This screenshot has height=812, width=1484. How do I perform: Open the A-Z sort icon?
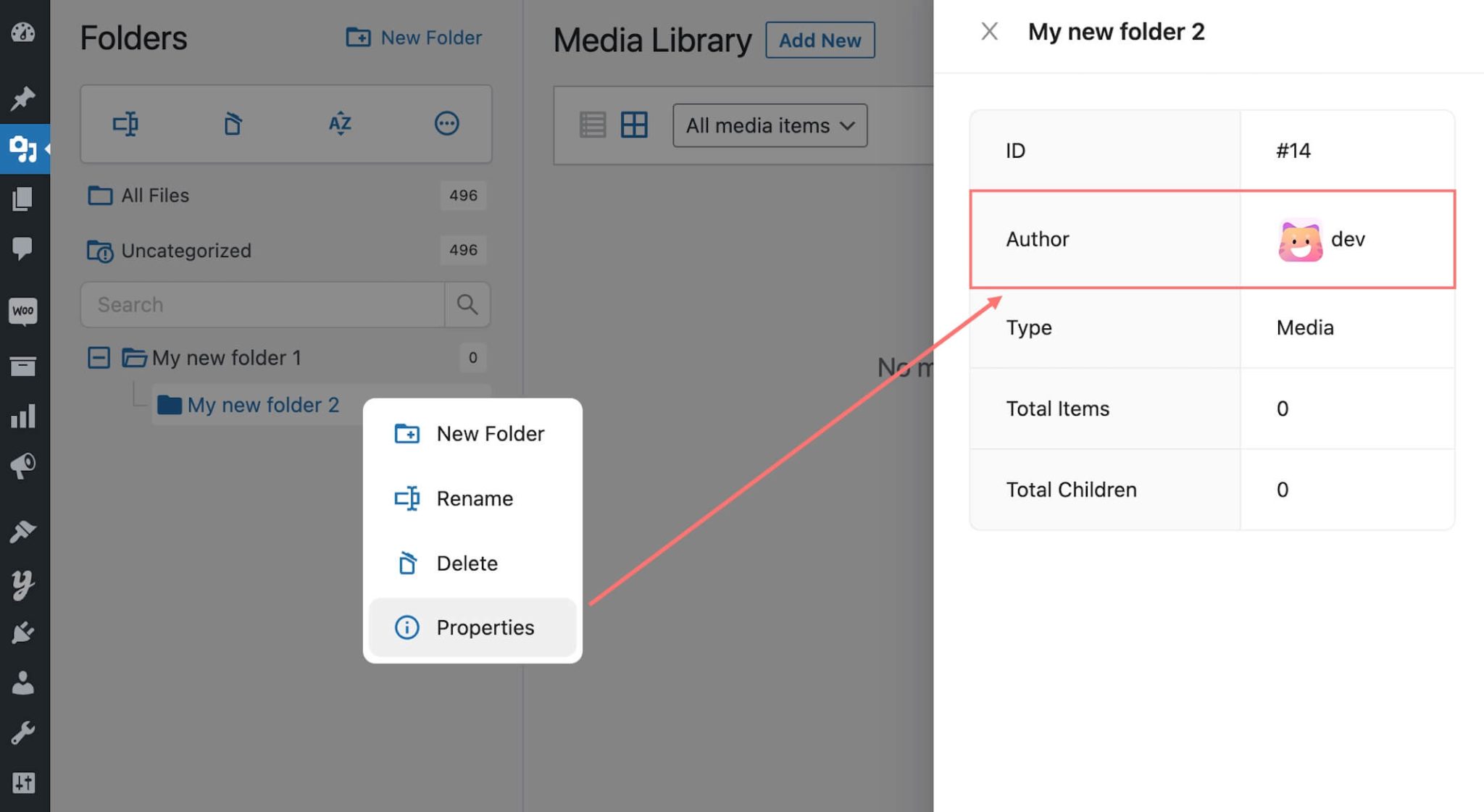(338, 124)
